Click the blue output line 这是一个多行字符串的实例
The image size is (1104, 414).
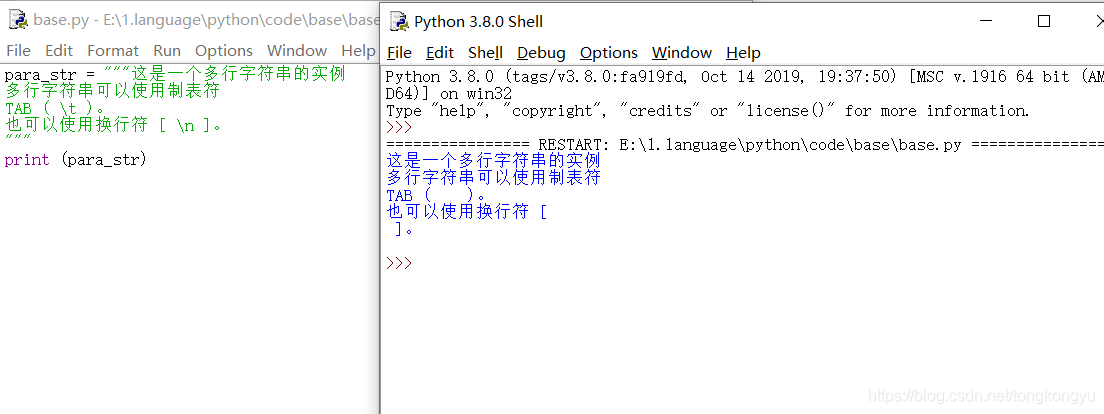point(494,161)
